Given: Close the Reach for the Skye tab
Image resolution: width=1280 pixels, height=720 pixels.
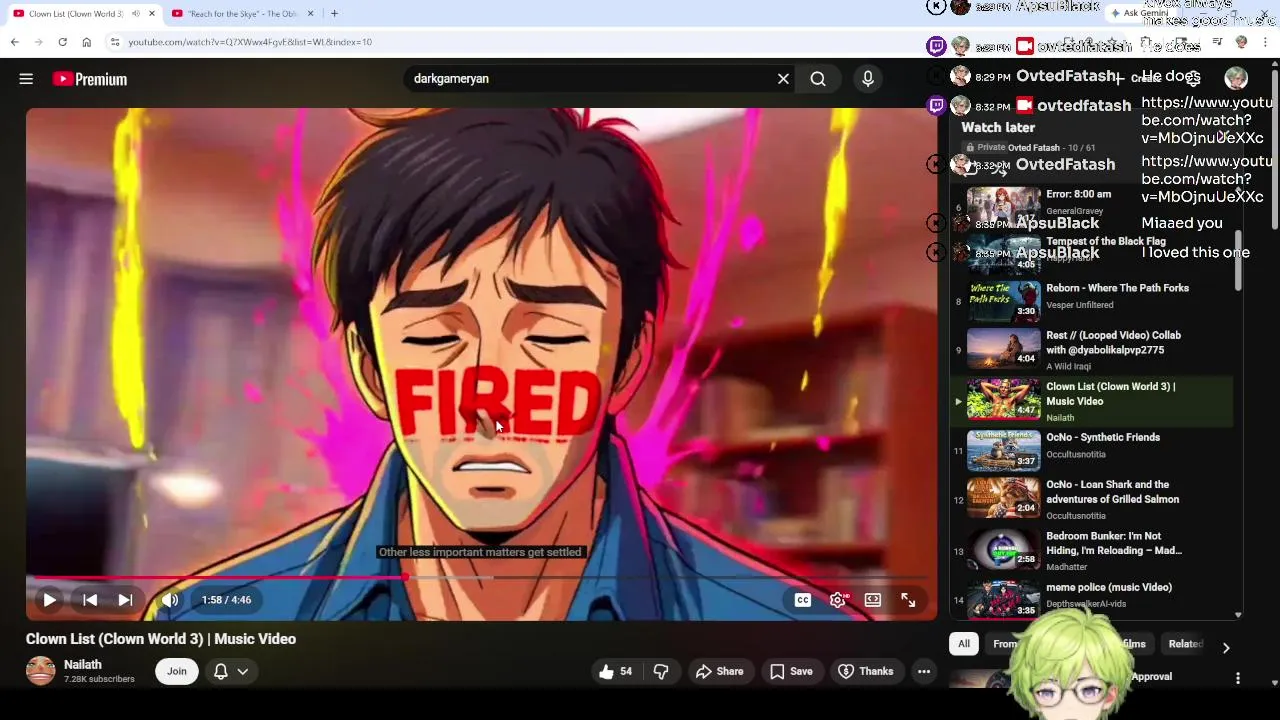Looking at the screenshot, I should (x=310, y=13).
